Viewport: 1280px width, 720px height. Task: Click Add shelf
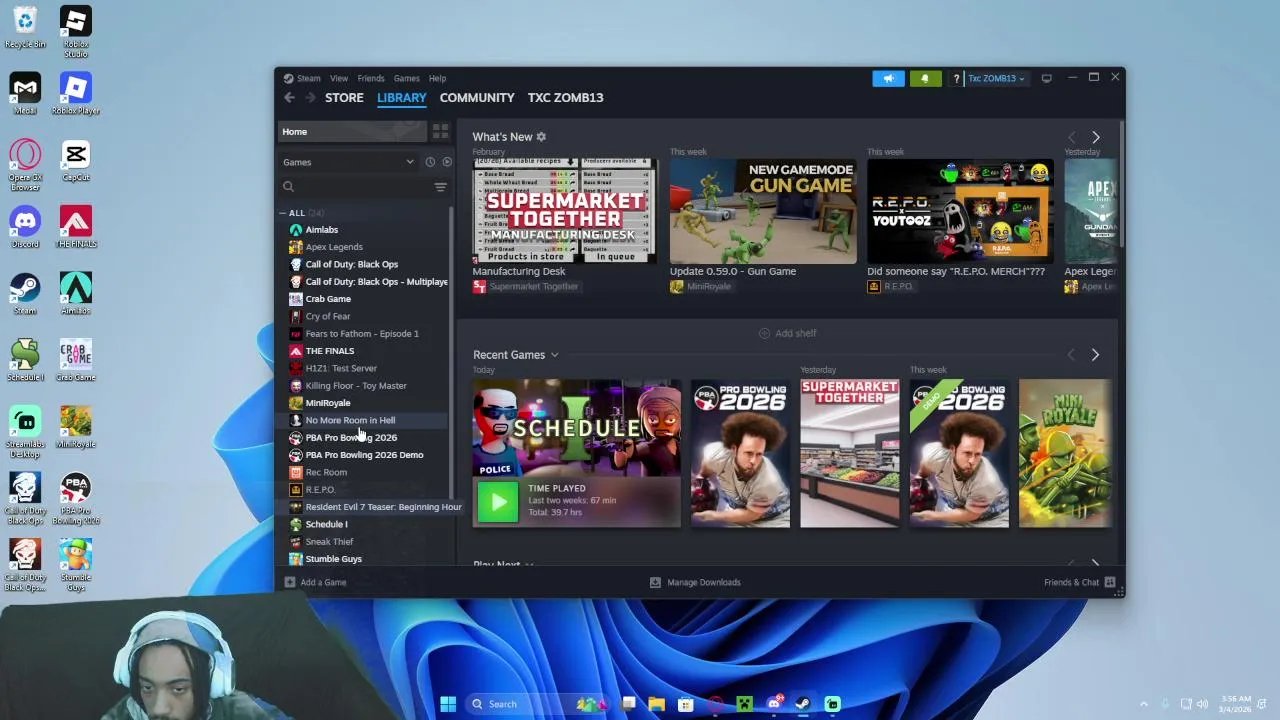point(787,333)
